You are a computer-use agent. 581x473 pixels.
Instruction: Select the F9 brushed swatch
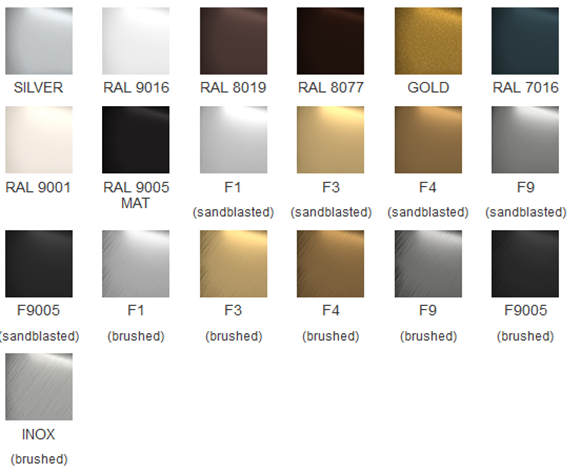point(428,264)
